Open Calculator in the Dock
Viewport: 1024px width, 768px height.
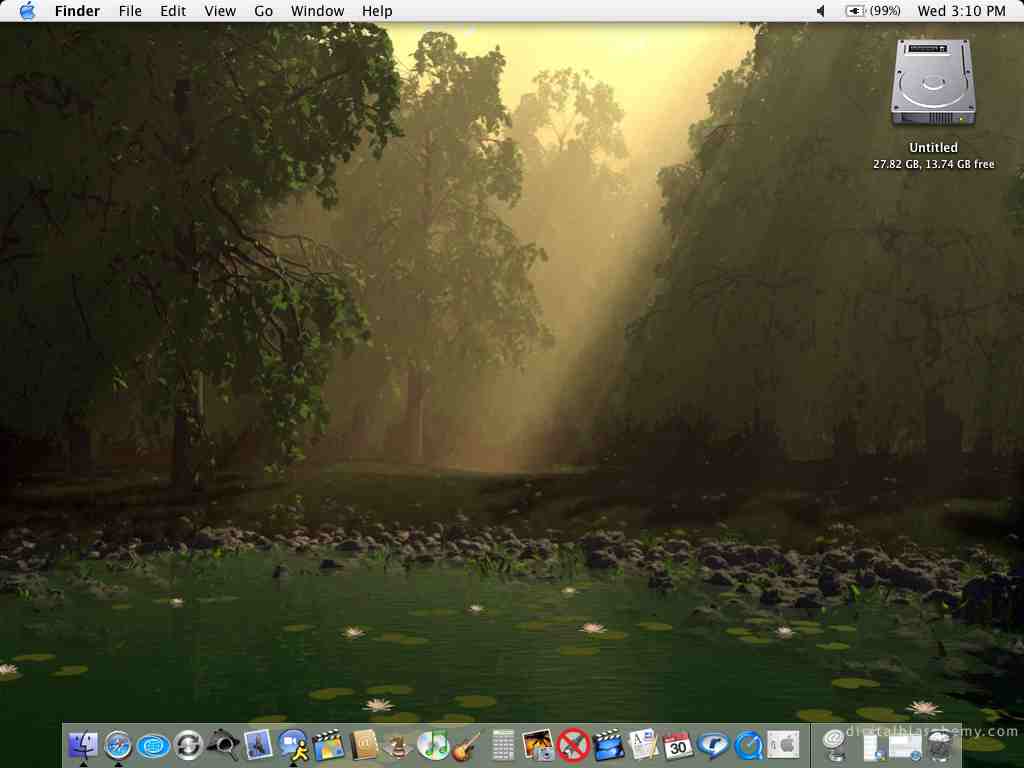pyautogui.click(x=503, y=745)
